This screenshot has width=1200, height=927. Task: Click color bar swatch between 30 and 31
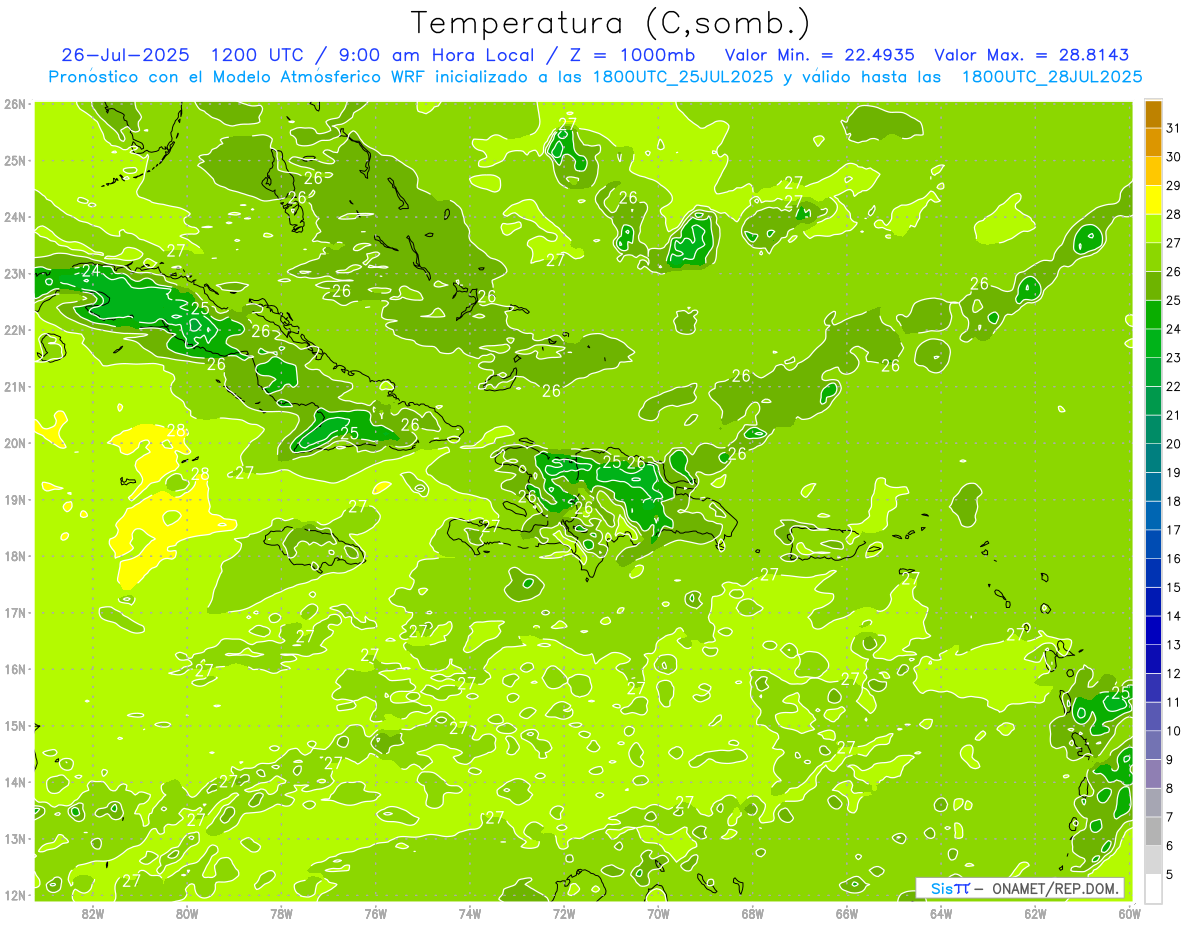tap(1153, 143)
